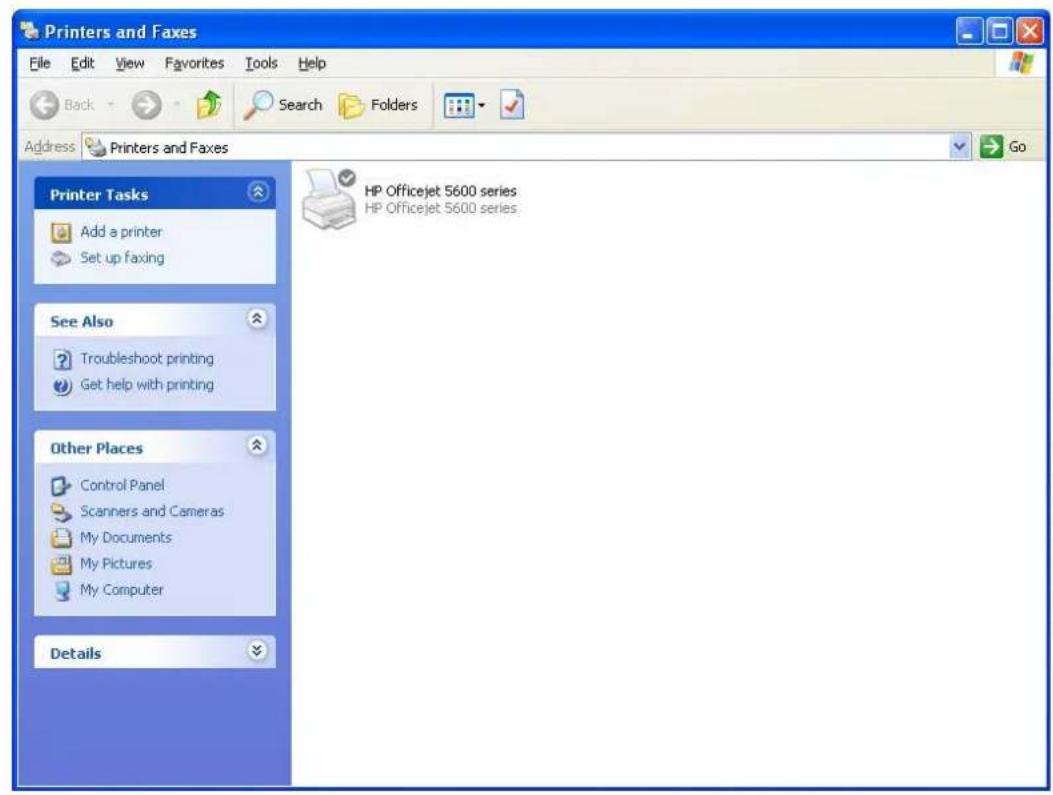Click the Printers and Faxes title bar icon

pos(30,31)
